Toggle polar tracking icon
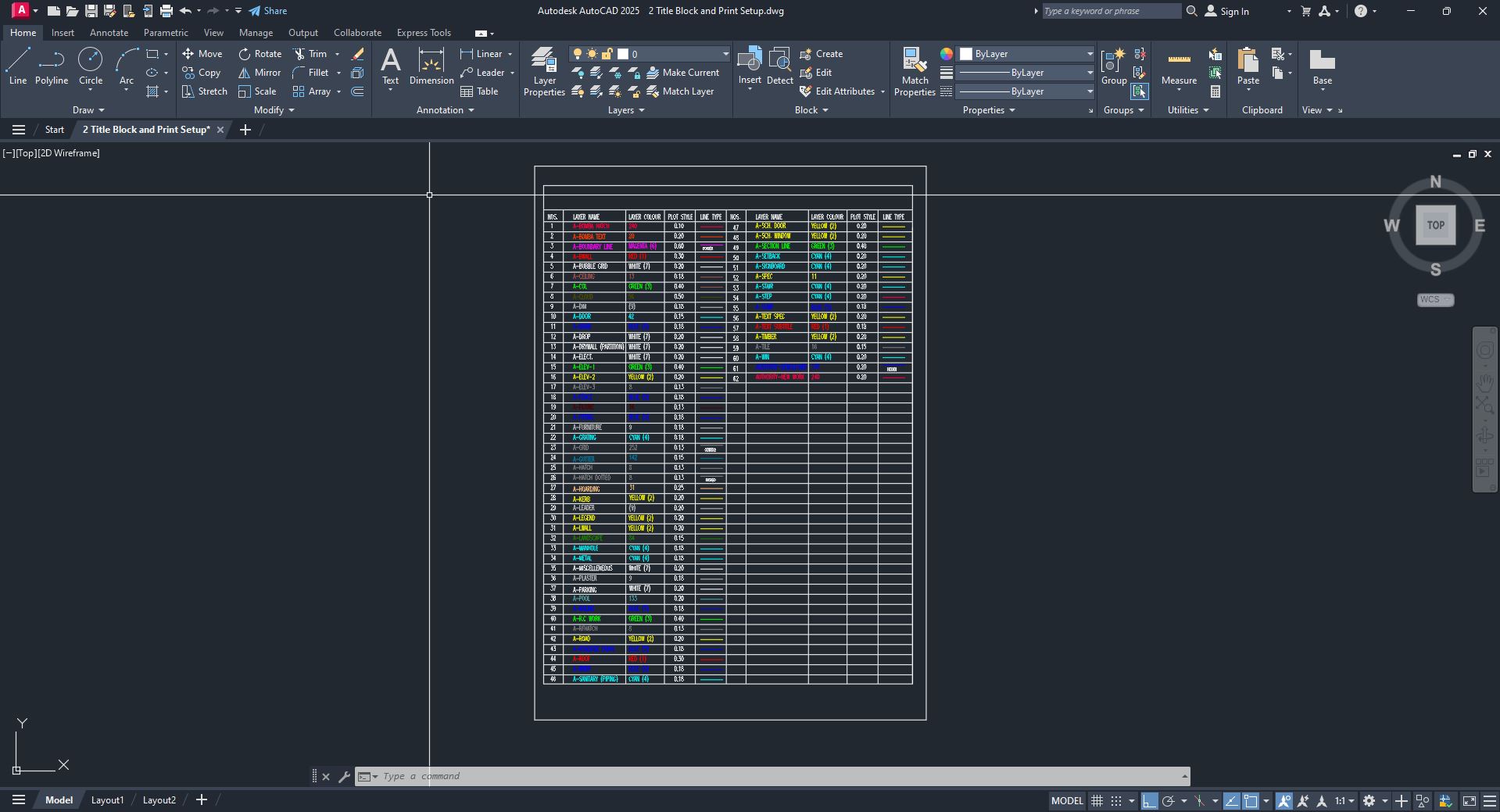1500x812 pixels. tap(1169, 801)
